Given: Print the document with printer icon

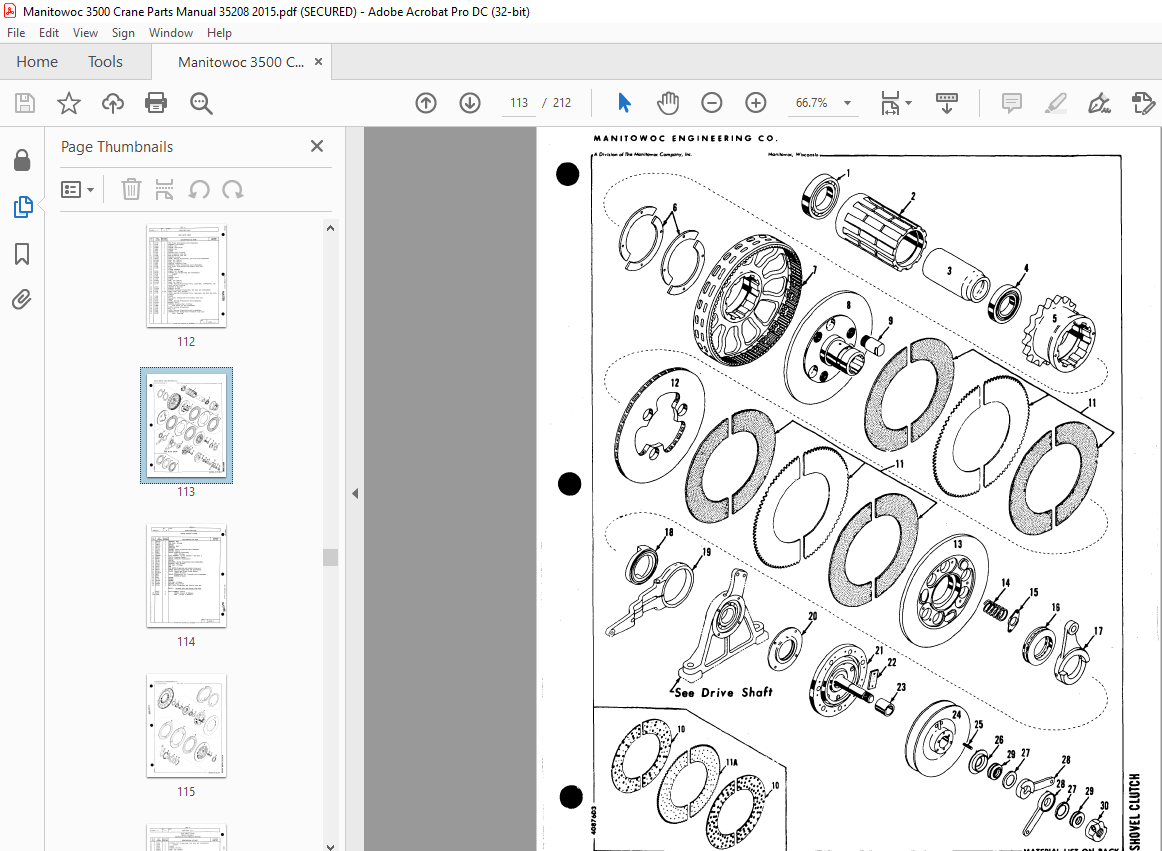Looking at the screenshot, I should coord(156,103).
